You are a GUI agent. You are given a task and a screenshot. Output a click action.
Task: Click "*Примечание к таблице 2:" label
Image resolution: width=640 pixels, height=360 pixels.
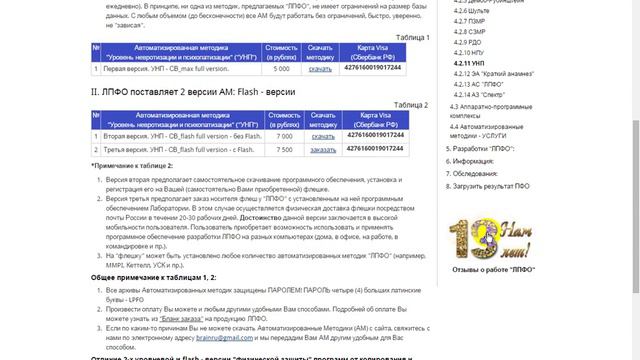(x=132, y=166)
